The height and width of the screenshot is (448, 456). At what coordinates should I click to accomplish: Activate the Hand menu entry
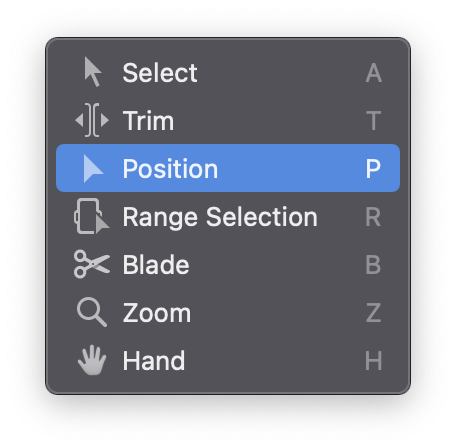coord(228,360)
